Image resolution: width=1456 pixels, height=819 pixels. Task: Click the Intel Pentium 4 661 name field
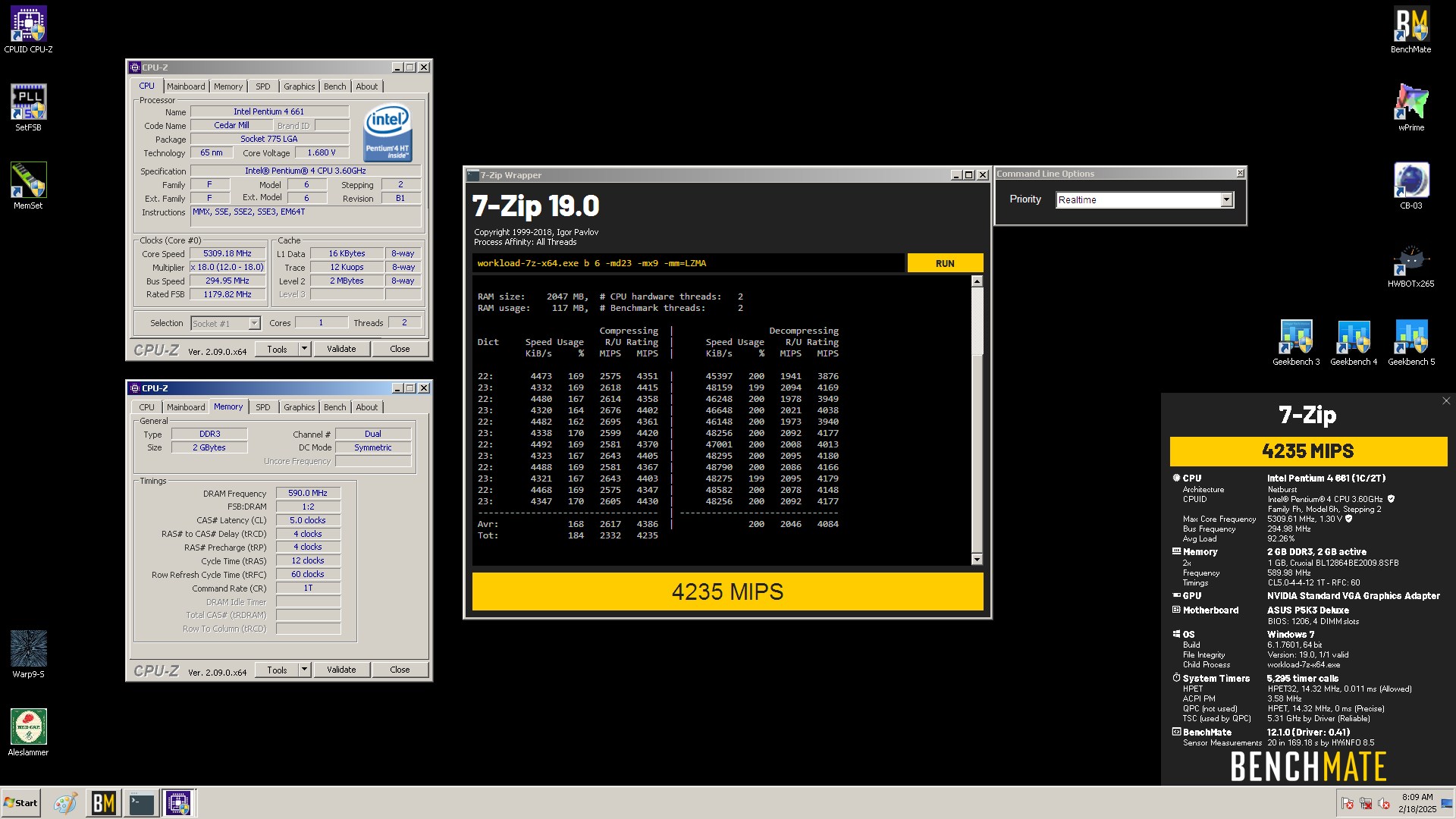click(269, 111)
